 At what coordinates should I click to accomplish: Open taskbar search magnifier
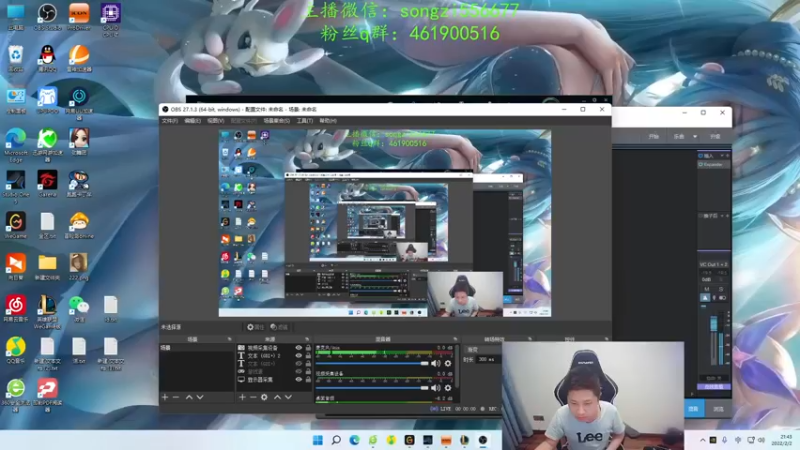pos(336,440)
